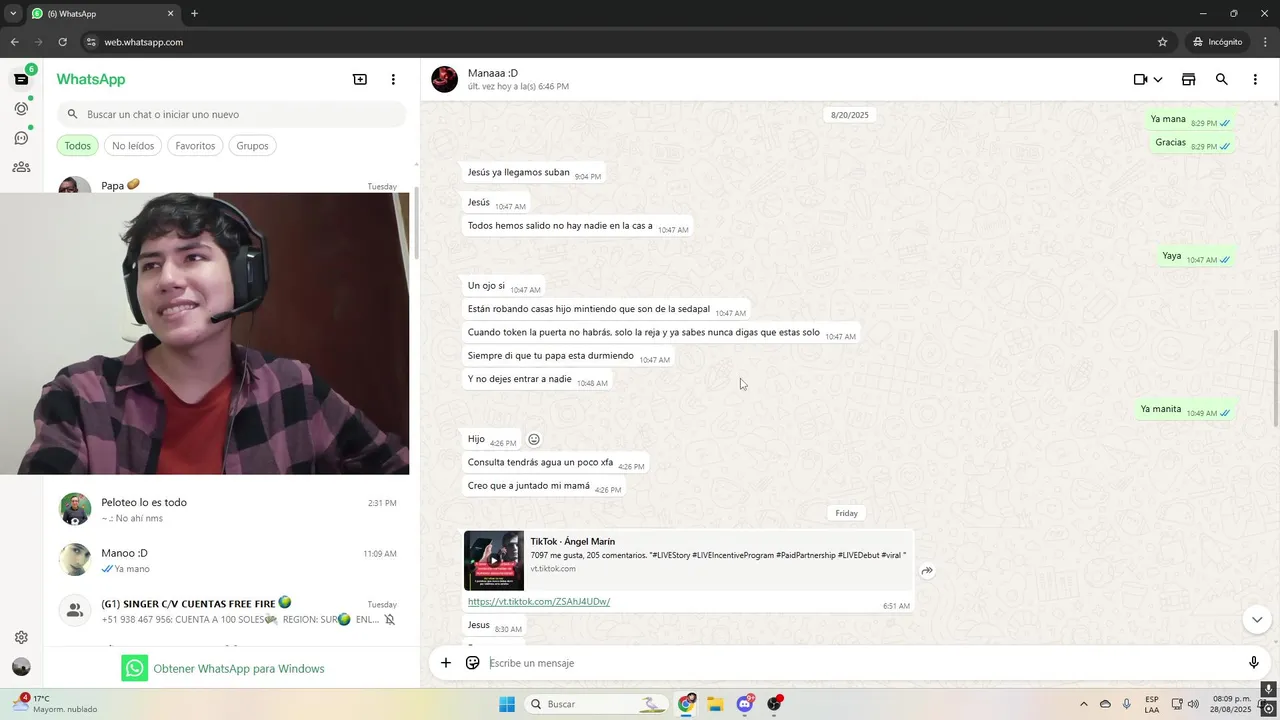Open Chrome from the taskbar
The width and height of the screenshot is (1280, 720).
click(686, 704)
